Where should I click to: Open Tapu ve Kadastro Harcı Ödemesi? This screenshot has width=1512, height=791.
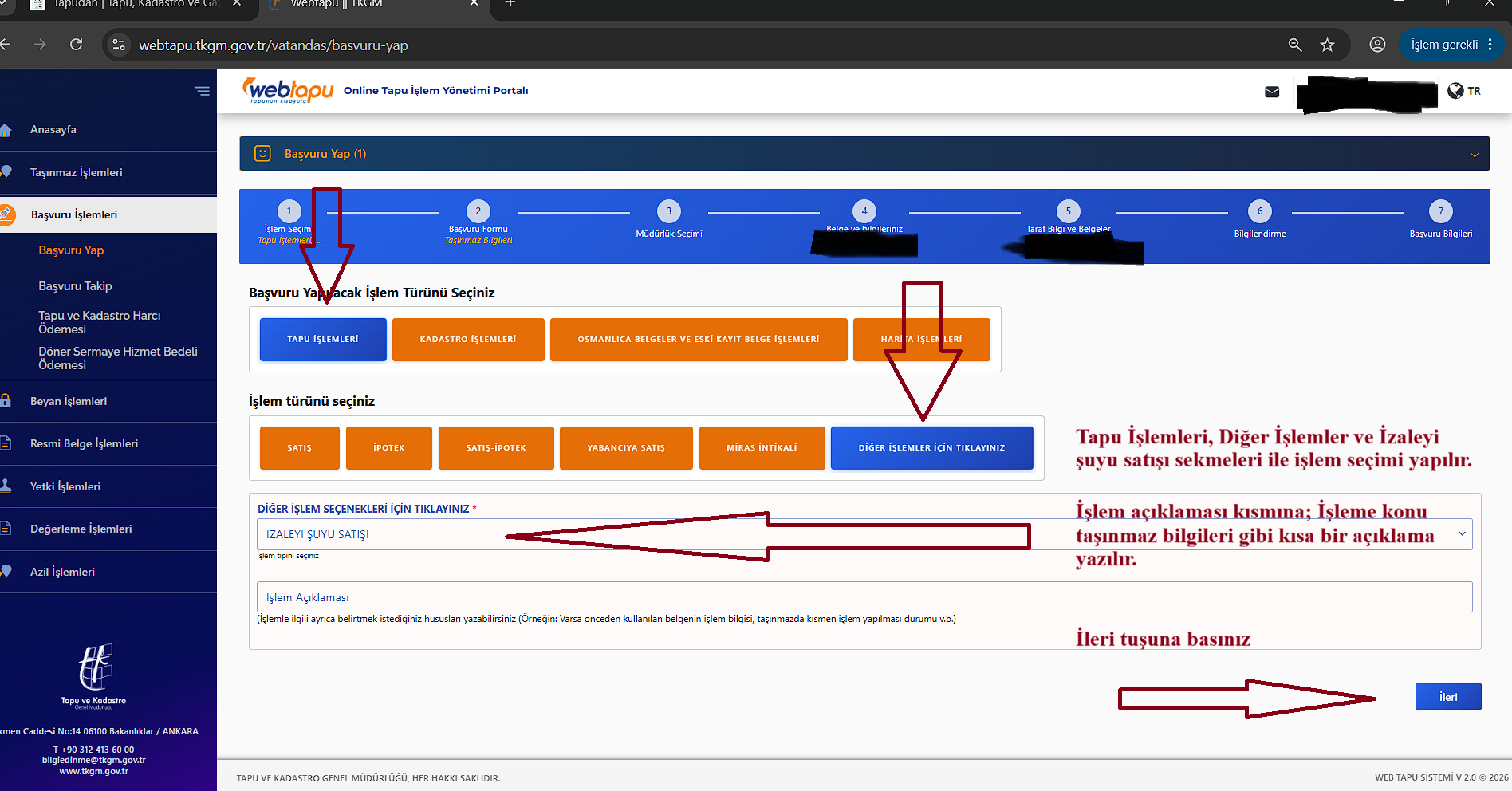point(100,322)
